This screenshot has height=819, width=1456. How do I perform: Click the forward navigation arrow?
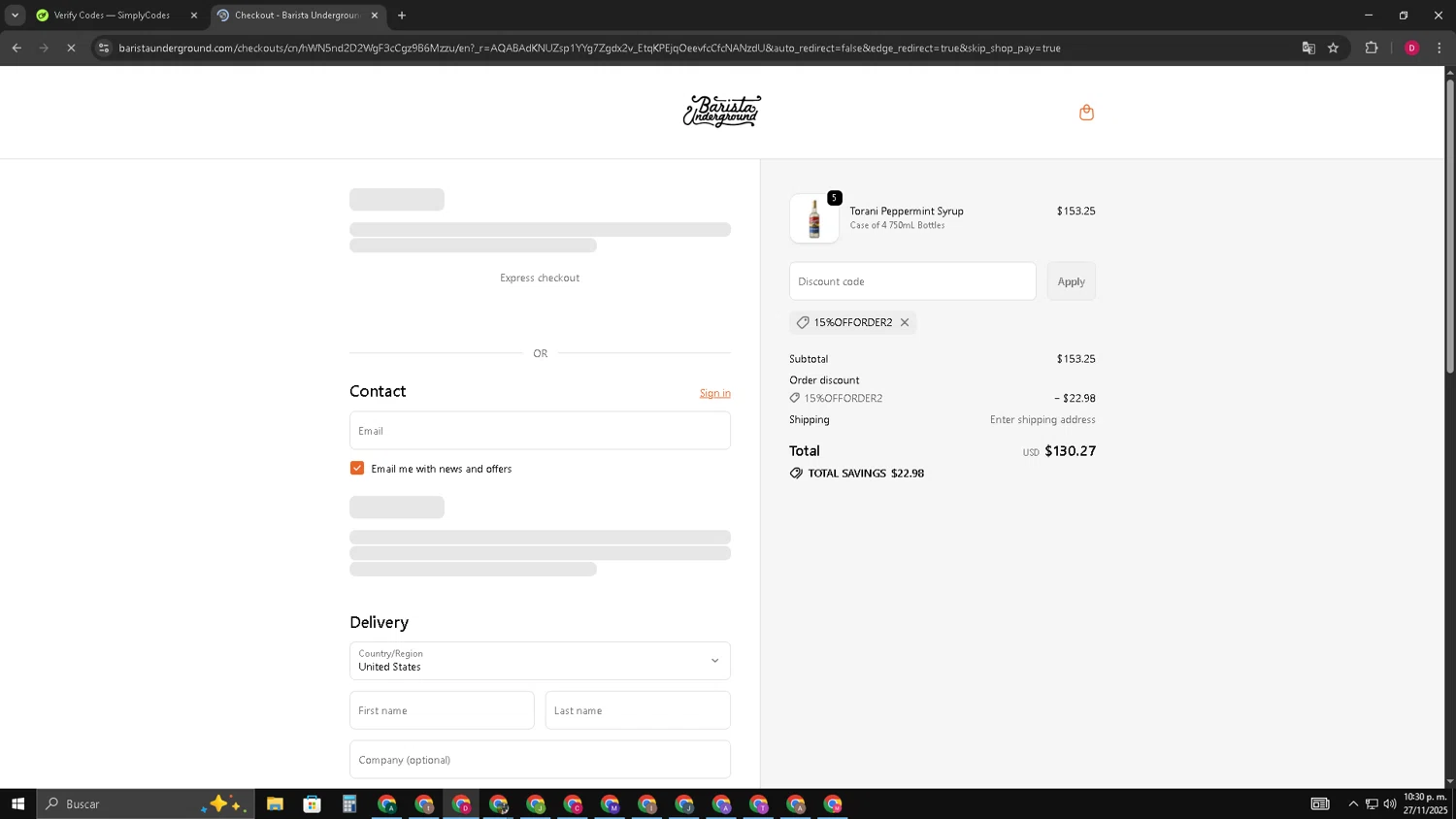point(44,48)
